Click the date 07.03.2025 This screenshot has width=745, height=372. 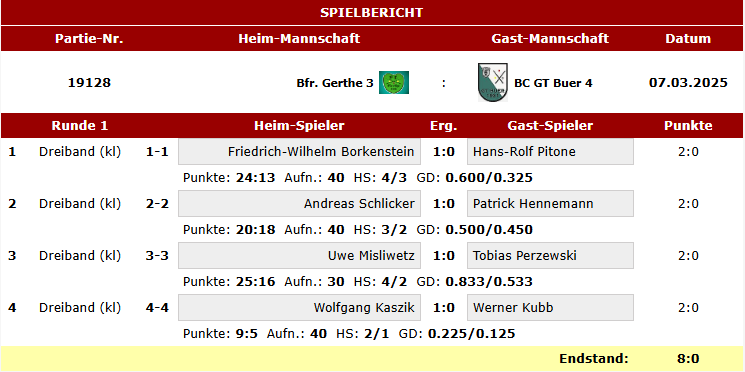pos(688,83)
